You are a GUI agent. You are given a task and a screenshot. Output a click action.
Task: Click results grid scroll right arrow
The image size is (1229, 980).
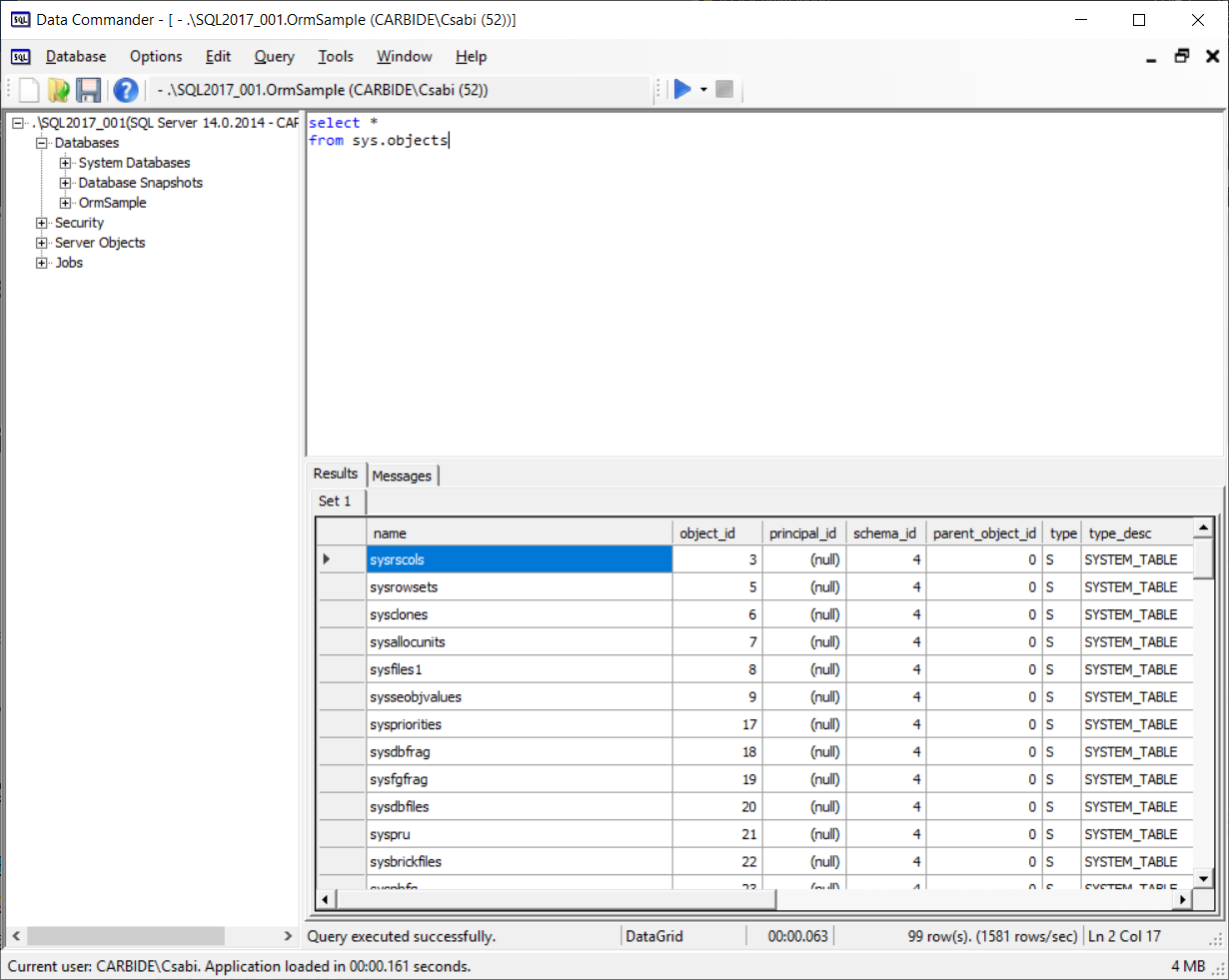coord(1183,900)
